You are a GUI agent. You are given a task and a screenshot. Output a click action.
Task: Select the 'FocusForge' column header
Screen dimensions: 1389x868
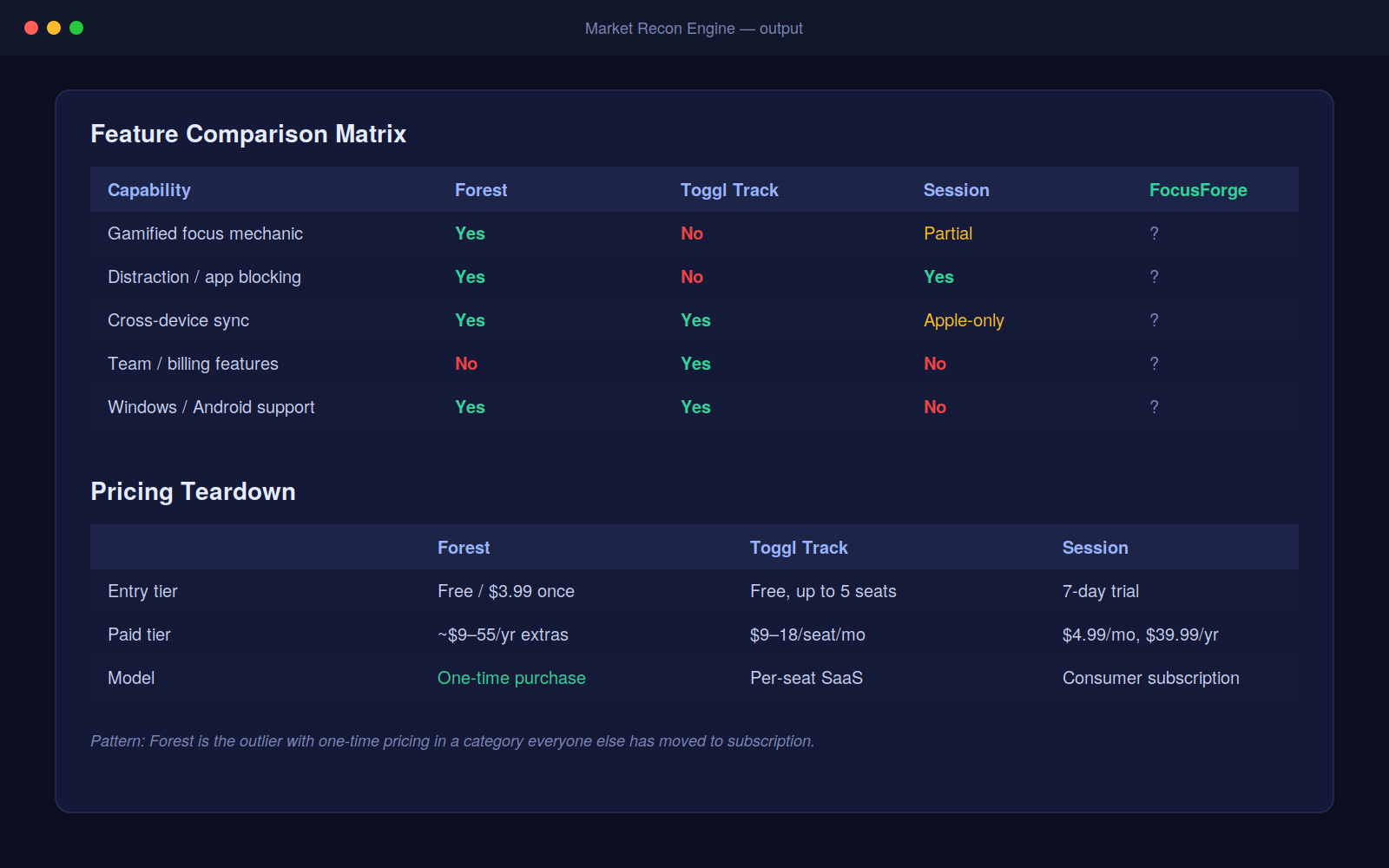click(x=1198, y=190)
